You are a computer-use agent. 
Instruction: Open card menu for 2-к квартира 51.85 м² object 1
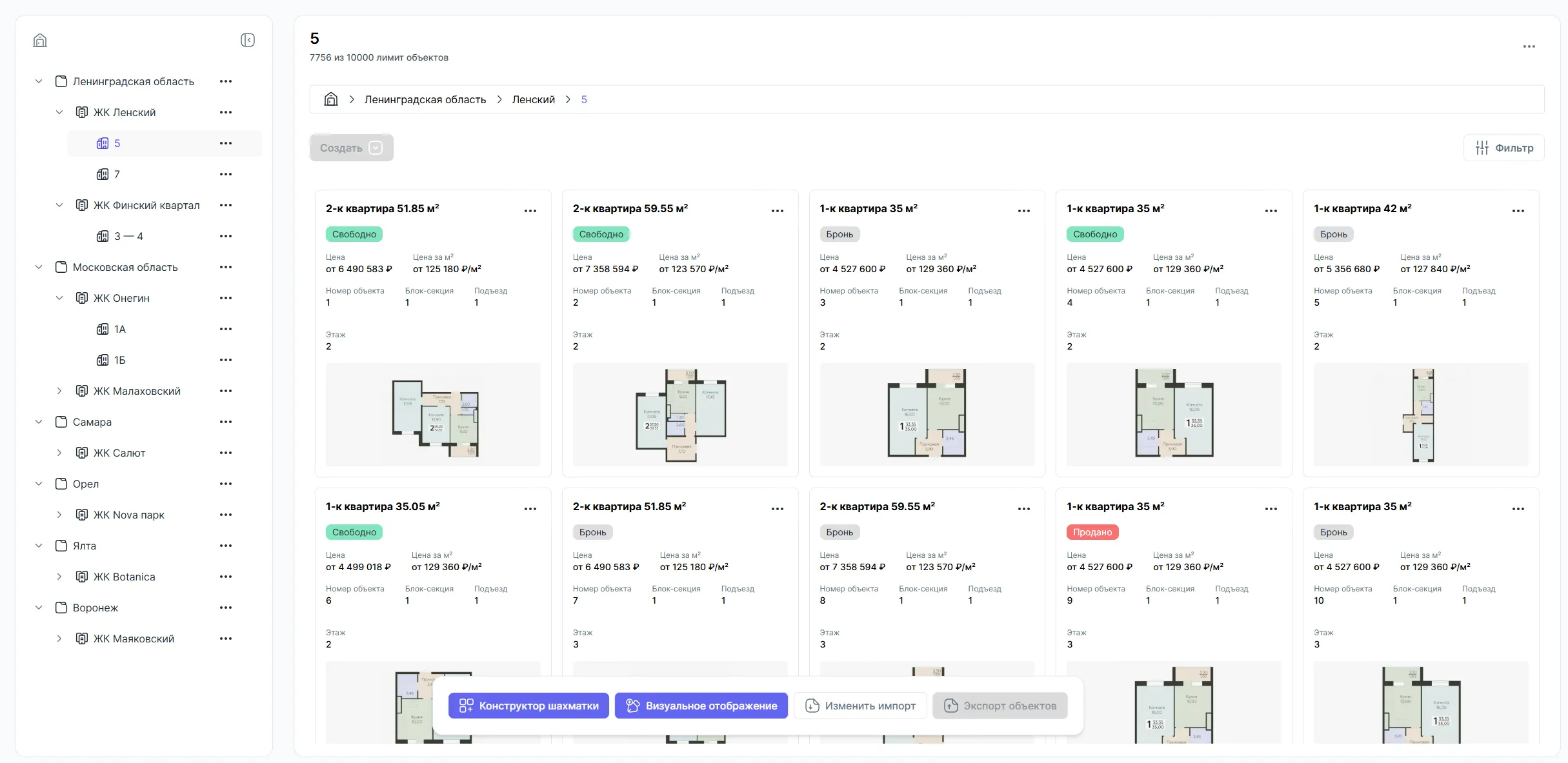(530, 211)
